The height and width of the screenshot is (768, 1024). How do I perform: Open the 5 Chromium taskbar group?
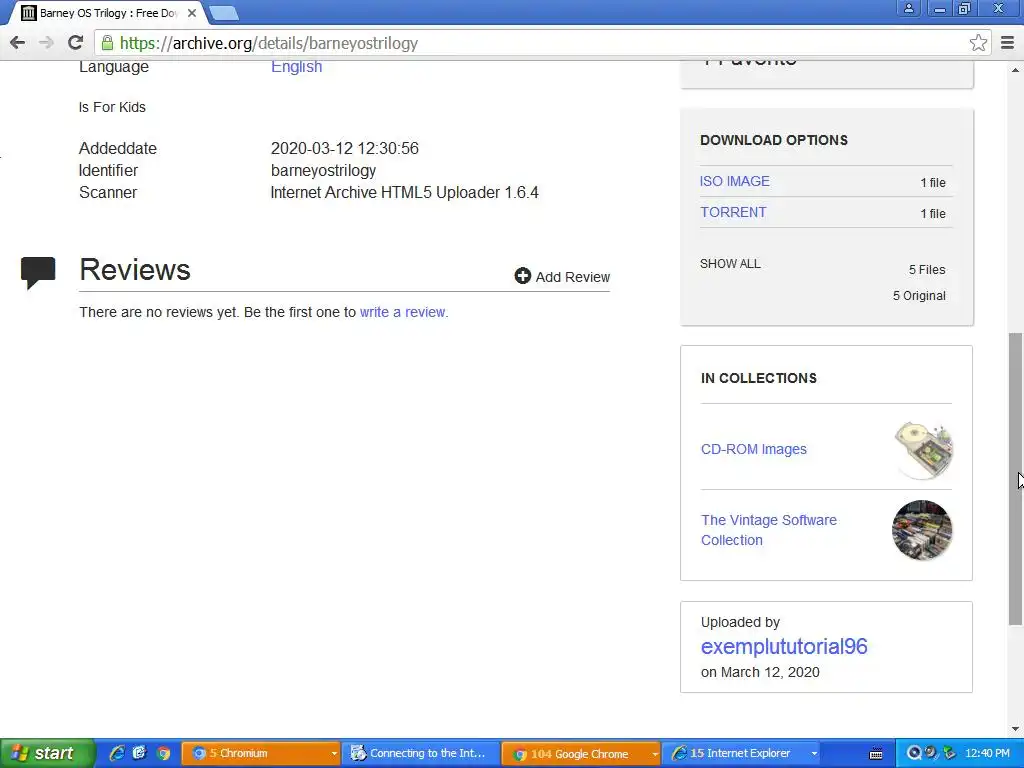click(261, 753)
